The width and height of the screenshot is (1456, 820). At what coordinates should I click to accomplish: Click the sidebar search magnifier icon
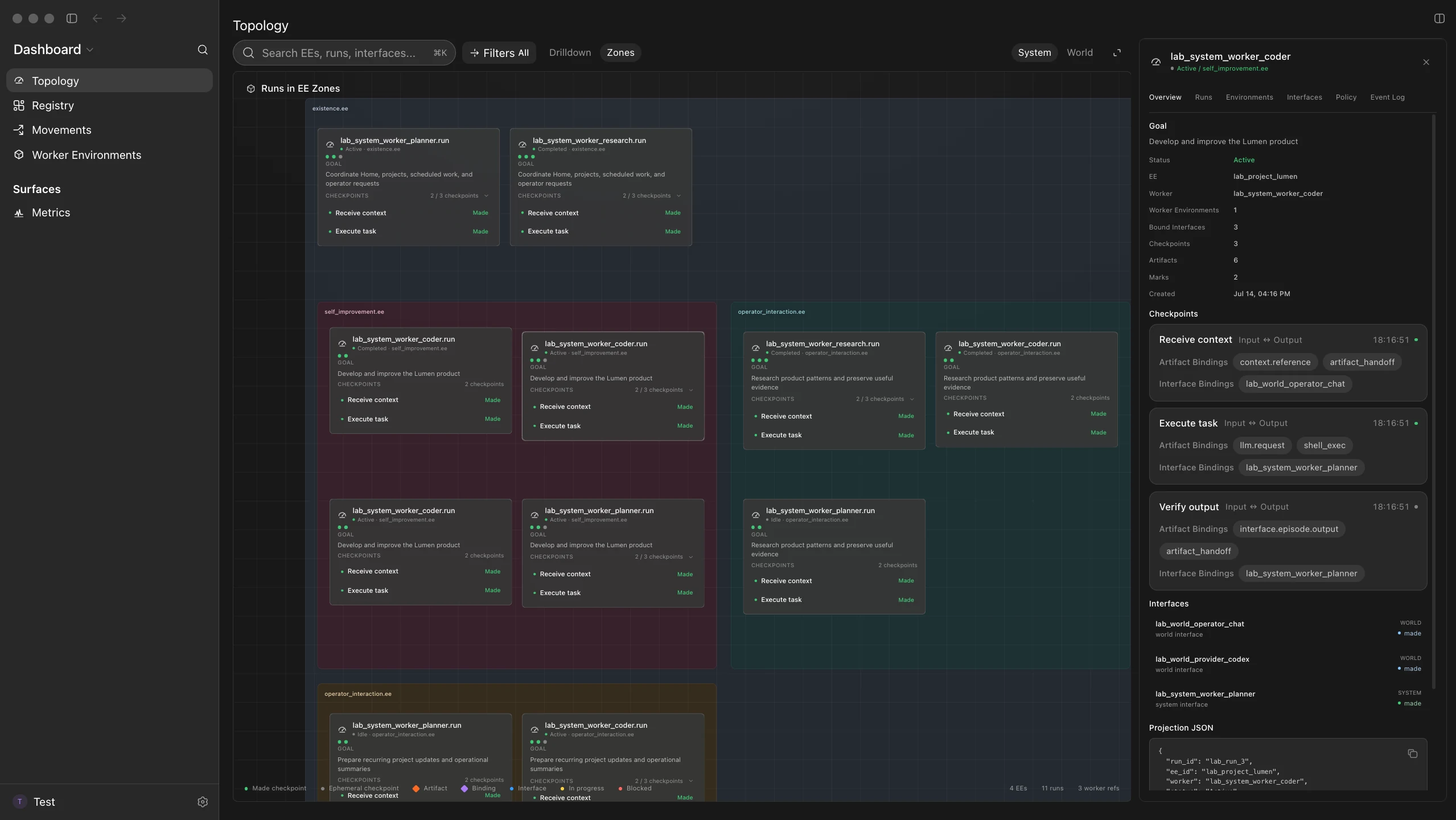tap(203, 50)
